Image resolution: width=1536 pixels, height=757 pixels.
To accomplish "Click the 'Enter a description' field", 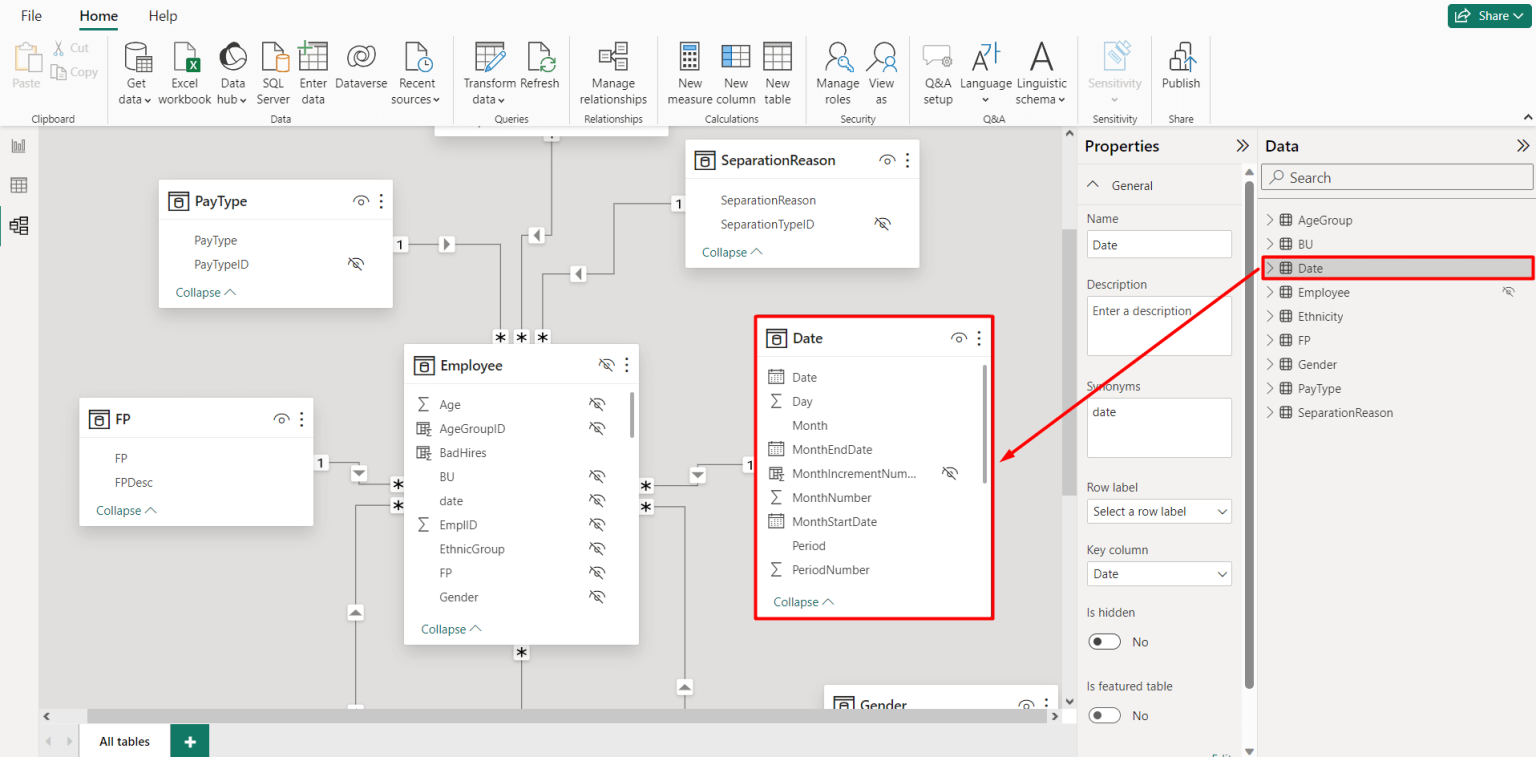I will click(1159, 325).
